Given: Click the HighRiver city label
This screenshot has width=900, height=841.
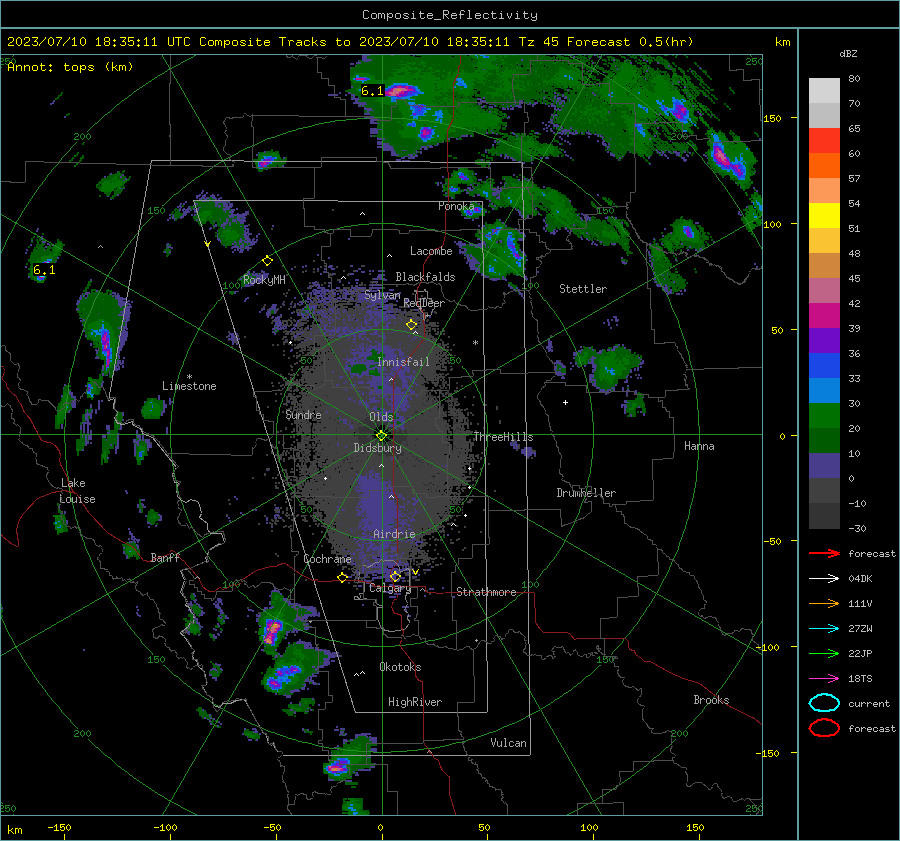Looking at the screenshot, I should tap(415, 702).
